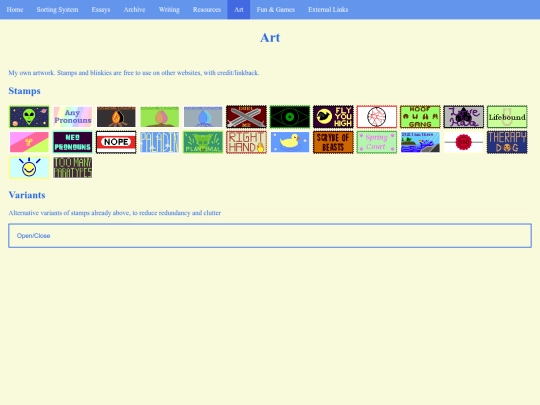This screenshot has width=540, height=405.
Task: Click the red wax seal stamp
Action: pos(464,142)
